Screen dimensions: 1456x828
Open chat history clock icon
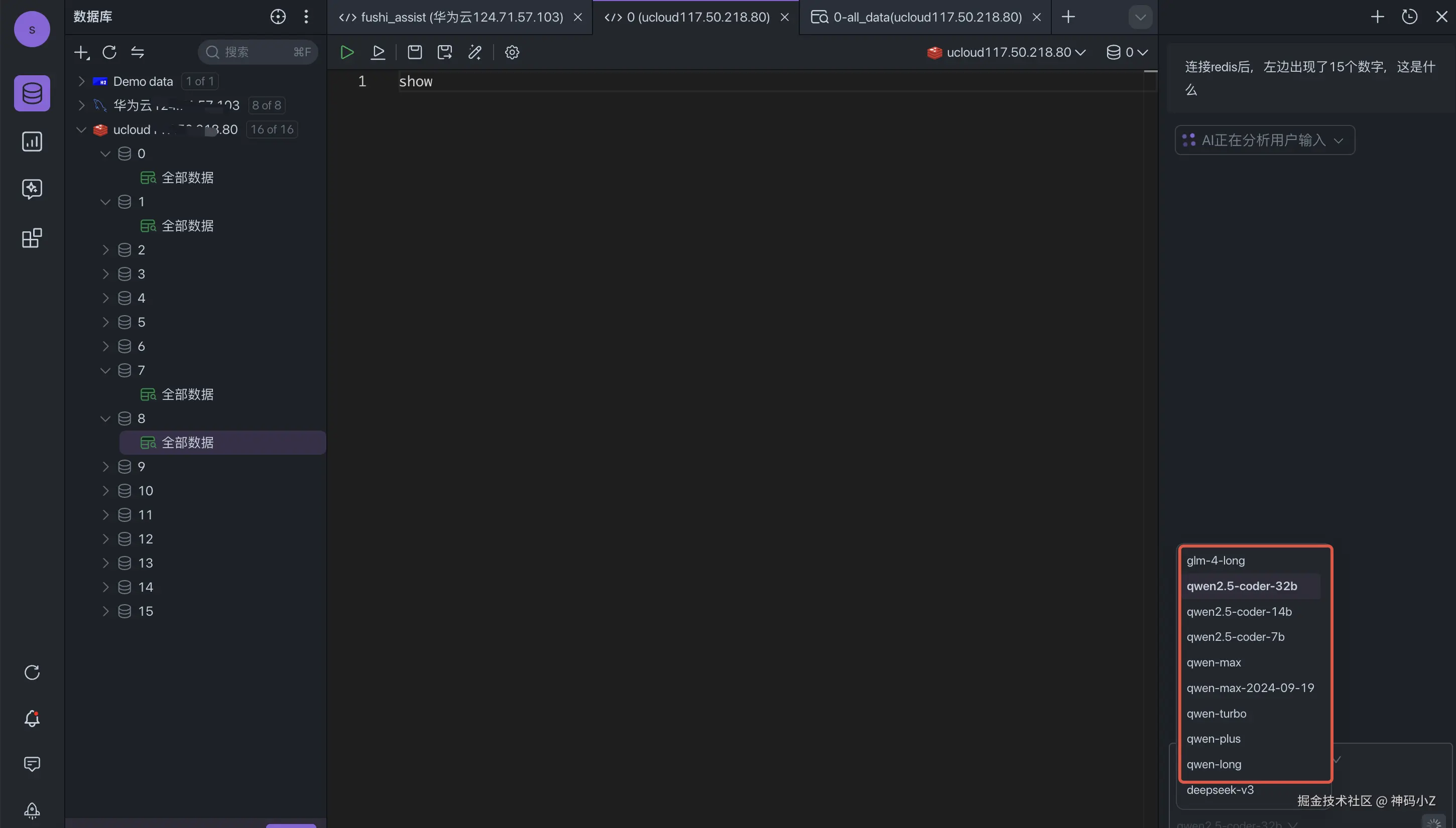[x=1409, y=17]
